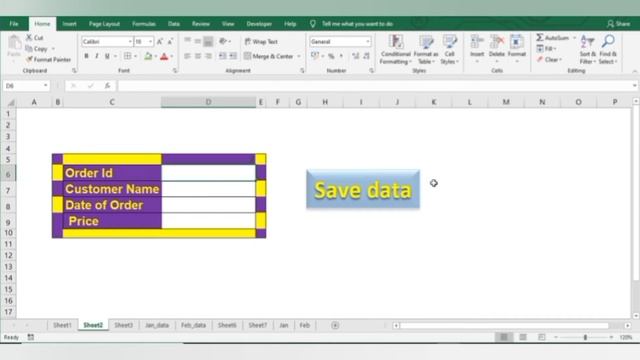Switch to the Developer tab
This screenshot has height=360, width=640.
[259, 24]
